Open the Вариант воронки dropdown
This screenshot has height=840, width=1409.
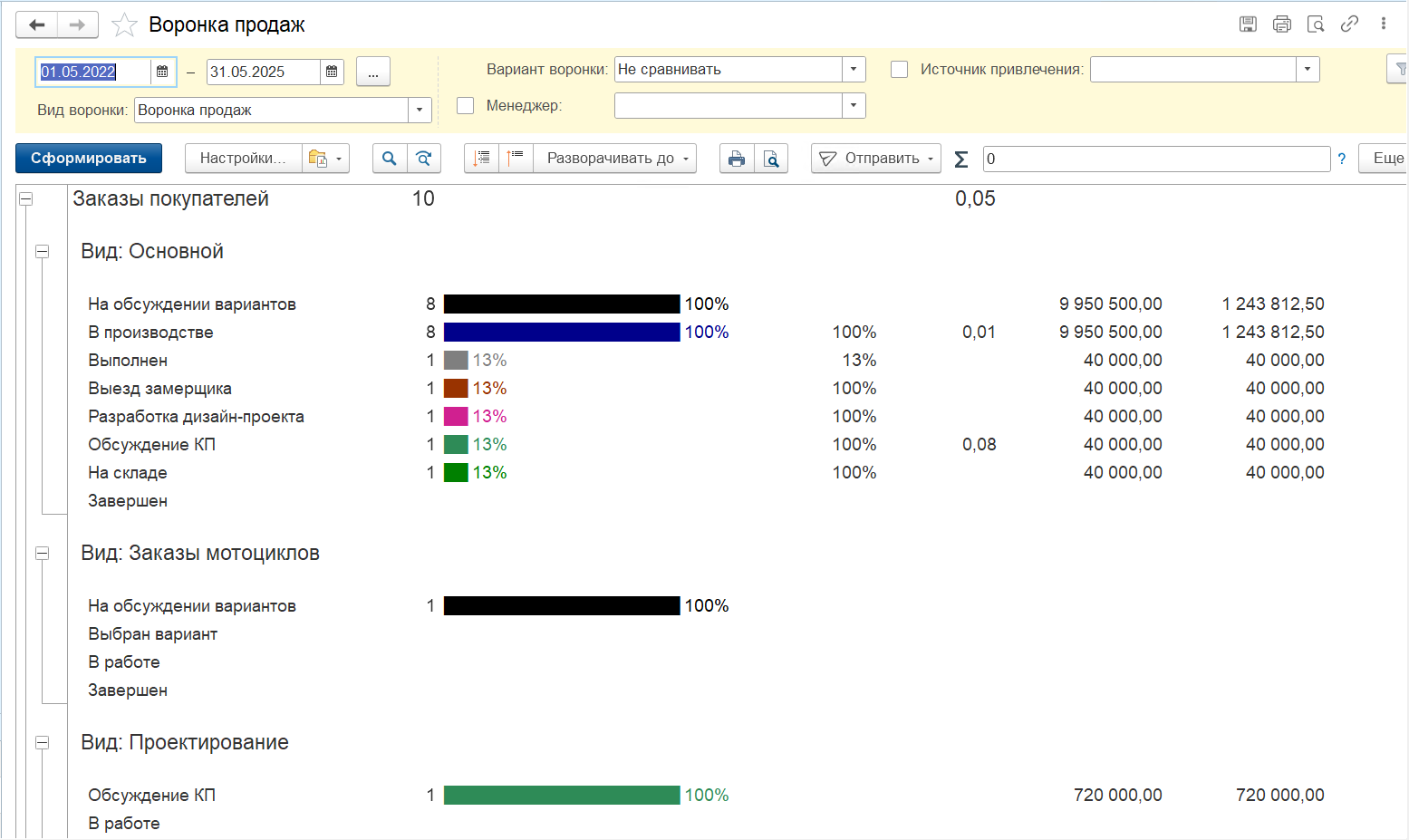854,70
